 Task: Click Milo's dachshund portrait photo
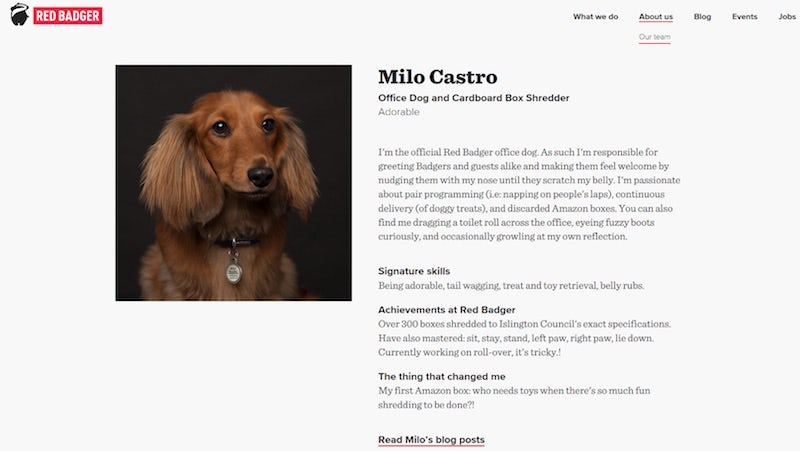(233, 182)
